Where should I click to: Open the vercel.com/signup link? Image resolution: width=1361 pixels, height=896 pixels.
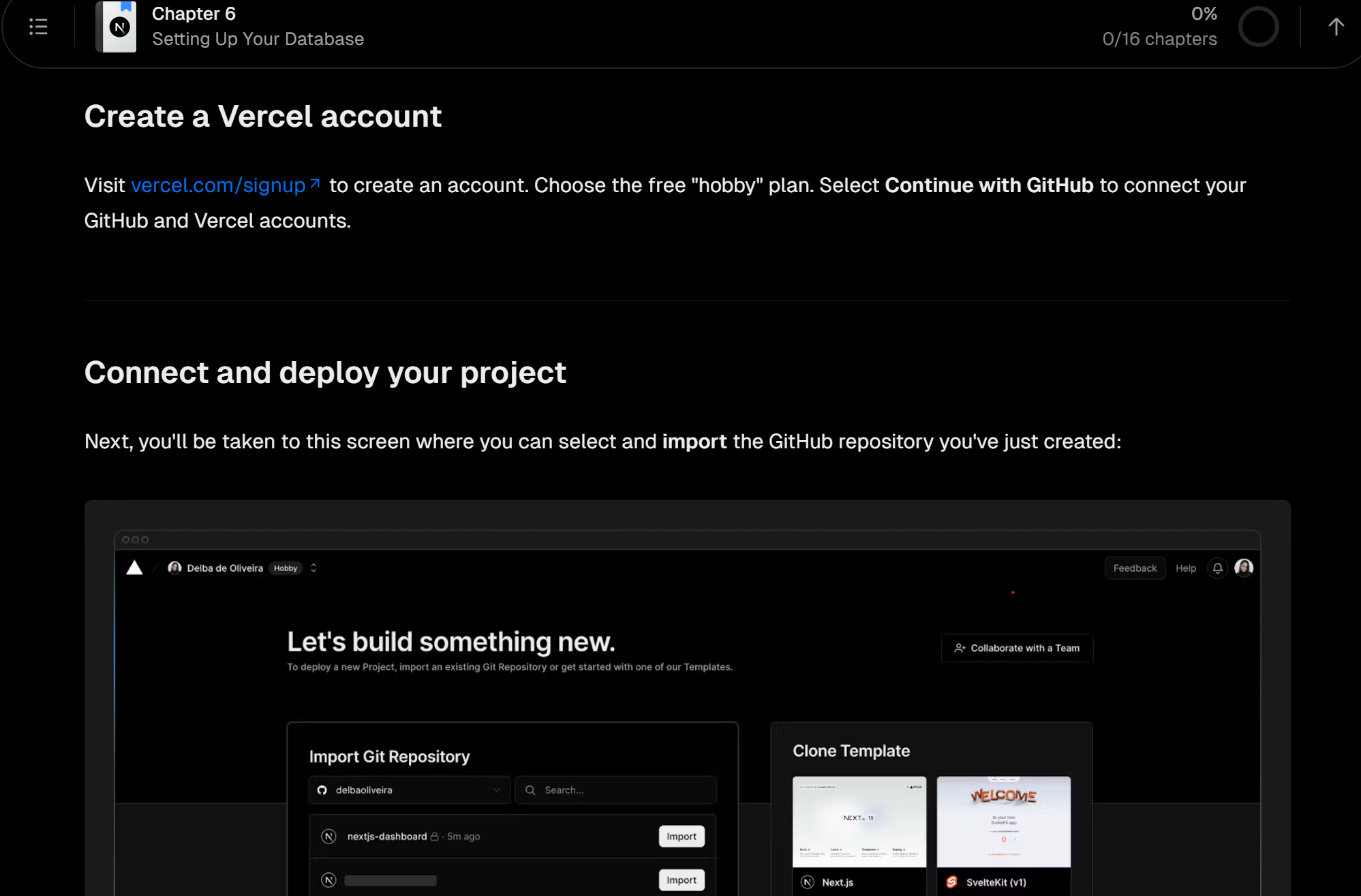[226, 185]
